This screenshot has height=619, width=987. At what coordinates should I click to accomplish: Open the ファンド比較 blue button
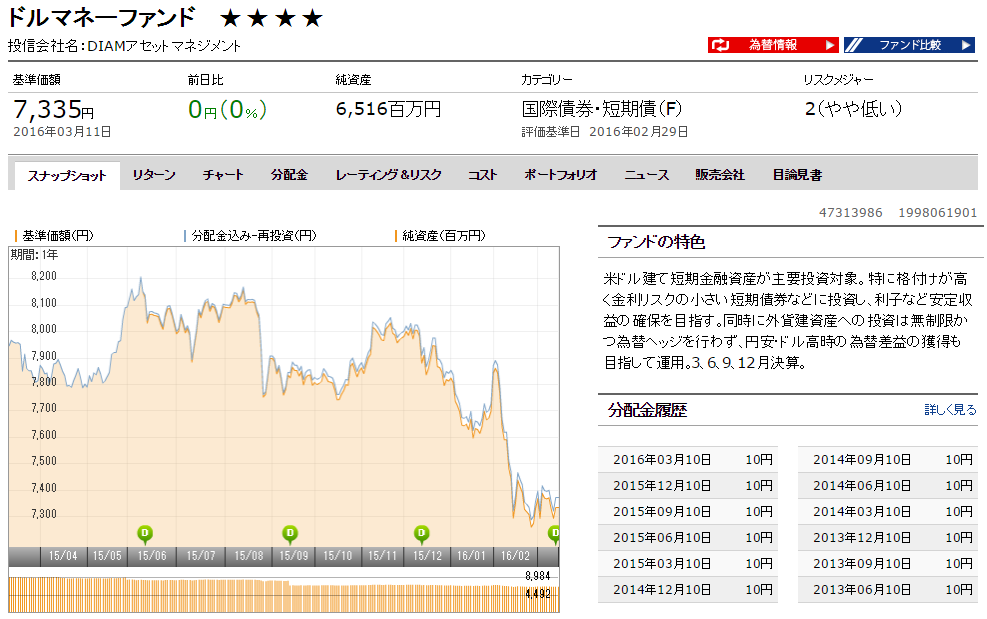(x=910, y=45)
